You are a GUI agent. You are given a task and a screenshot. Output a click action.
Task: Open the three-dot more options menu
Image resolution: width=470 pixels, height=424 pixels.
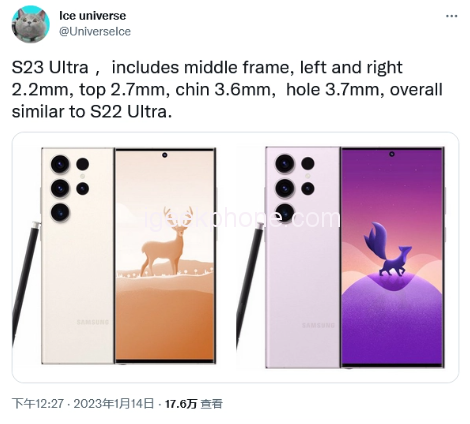[x=451, y=16]
